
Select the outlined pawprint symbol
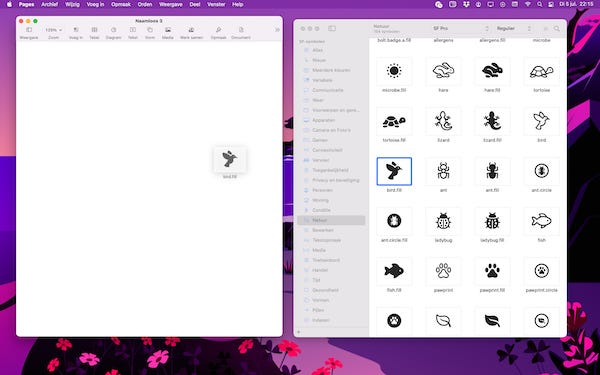point(443,271)
